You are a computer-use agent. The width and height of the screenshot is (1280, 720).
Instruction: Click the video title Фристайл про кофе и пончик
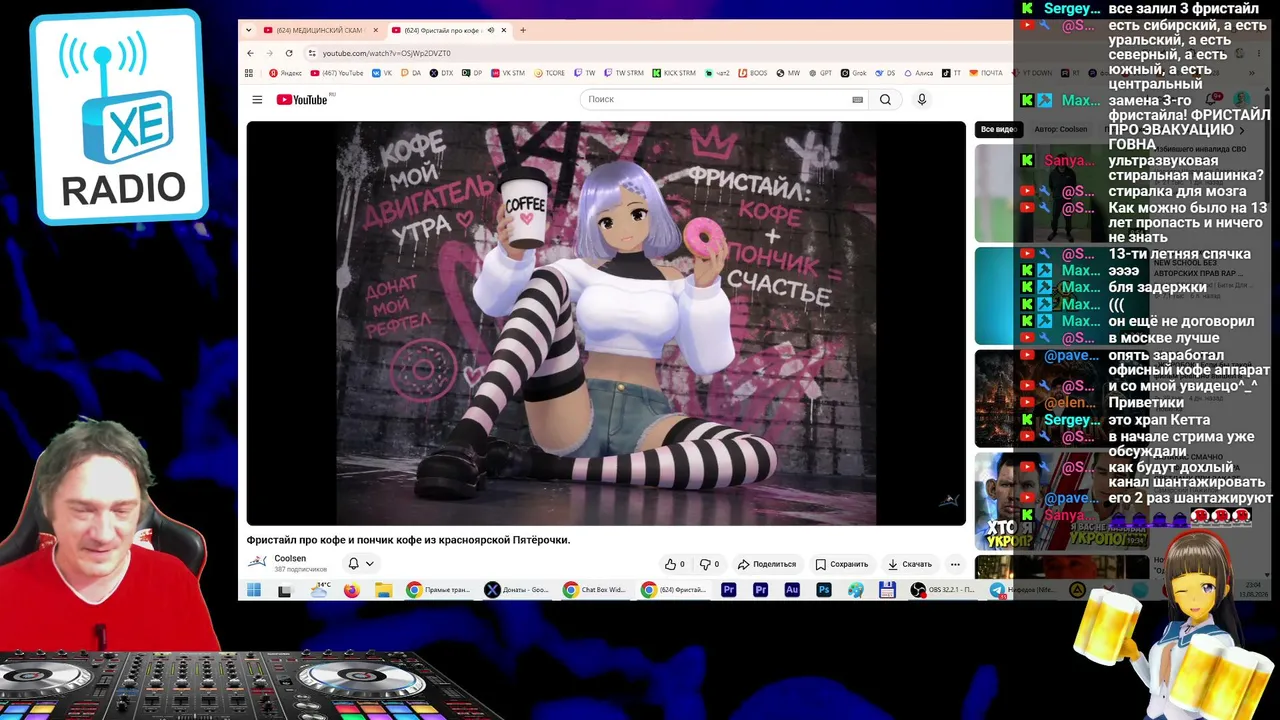408,540
